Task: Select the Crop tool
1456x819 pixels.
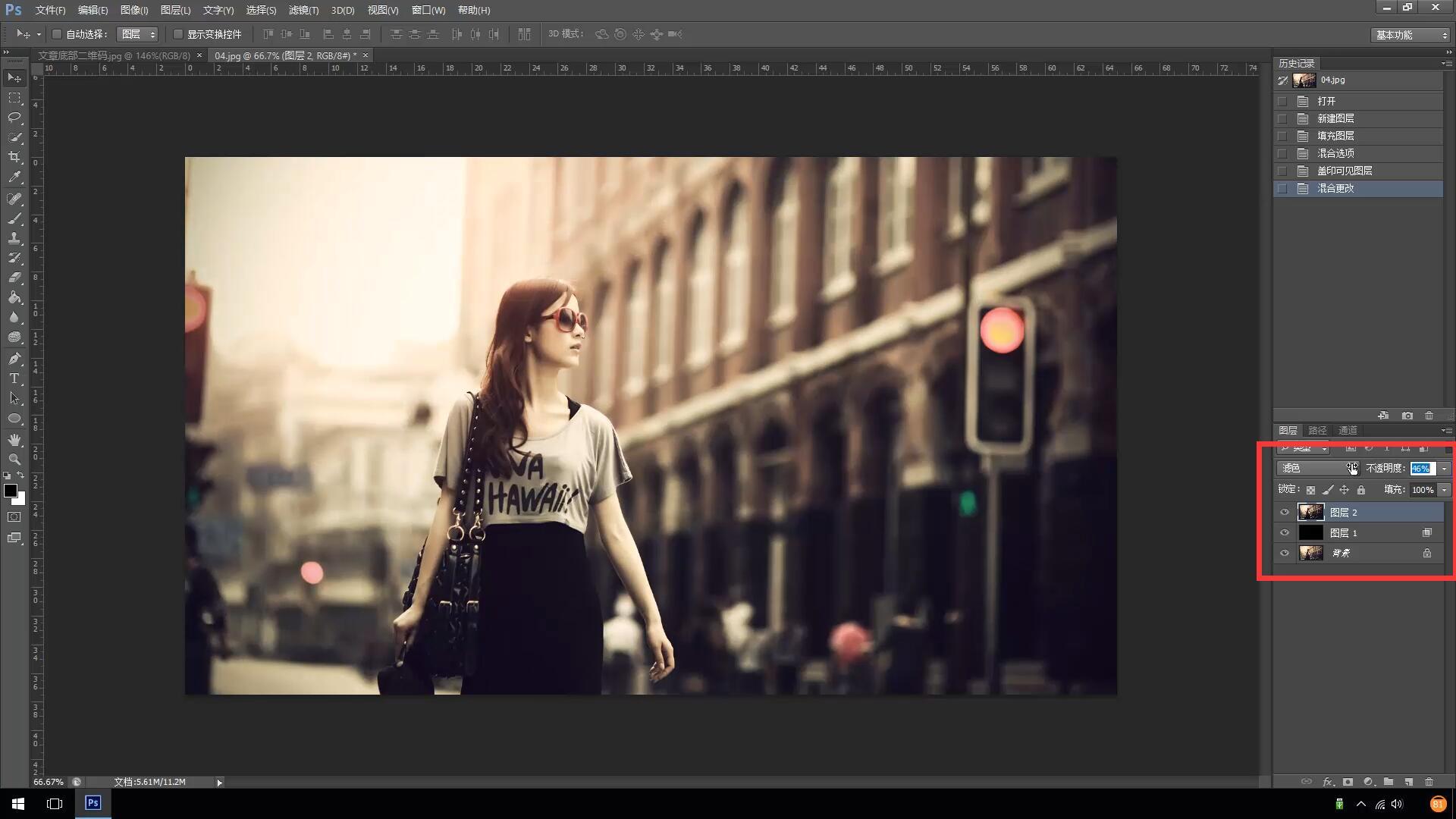Action: click(14, 157)
